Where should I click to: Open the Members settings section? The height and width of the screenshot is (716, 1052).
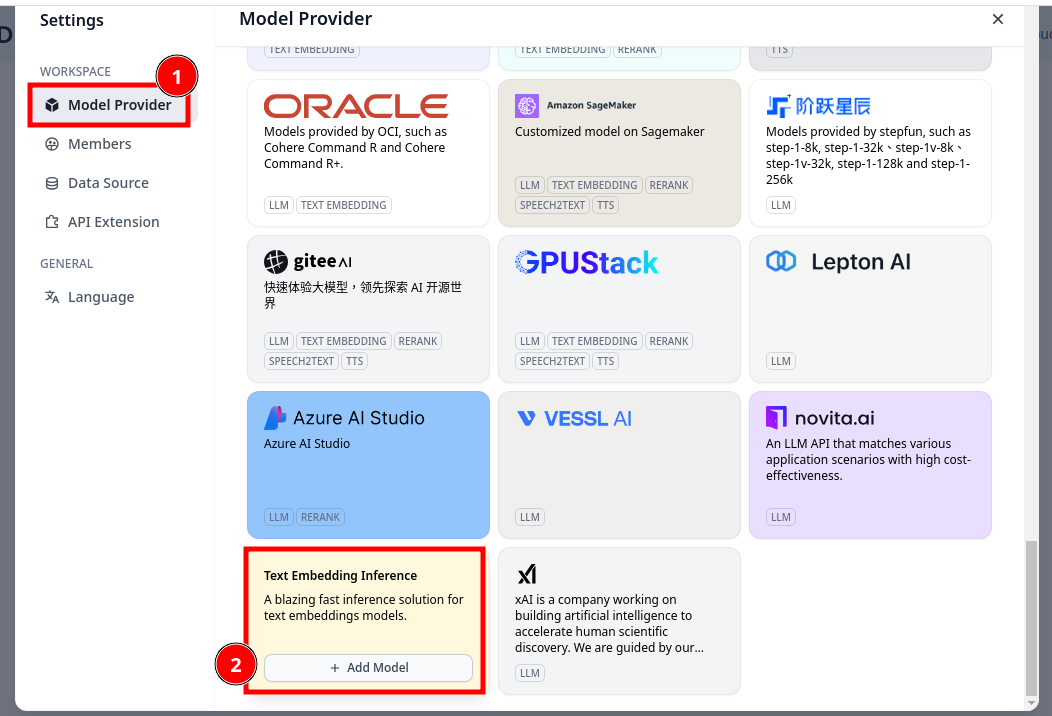pos(99,144)
